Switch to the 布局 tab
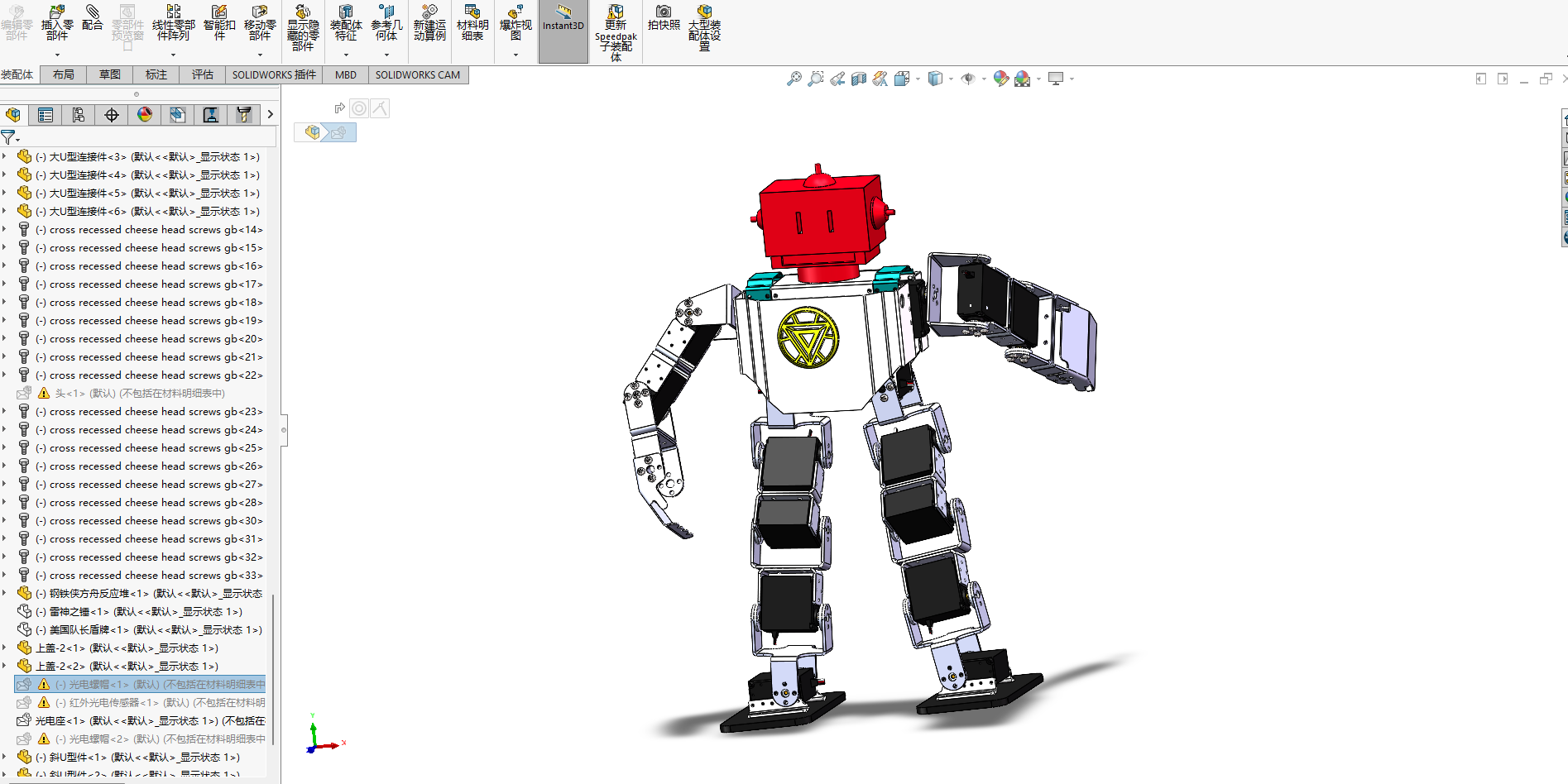 (x=64, y=74)
